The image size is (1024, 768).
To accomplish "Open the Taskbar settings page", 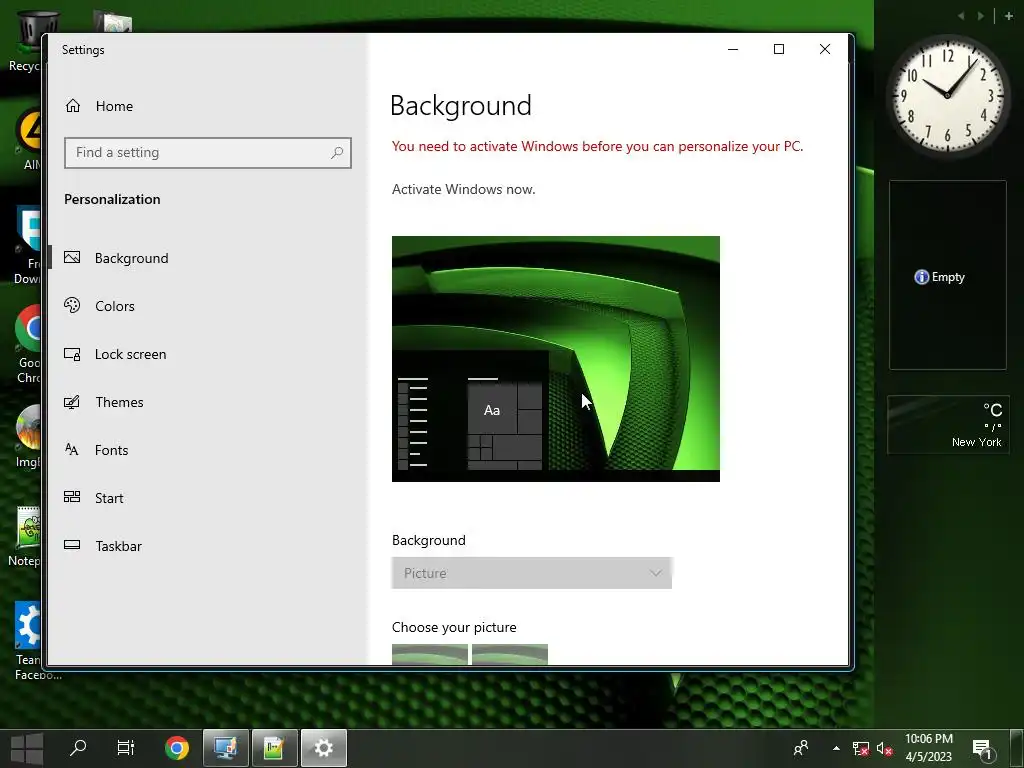I will [118, 546].
